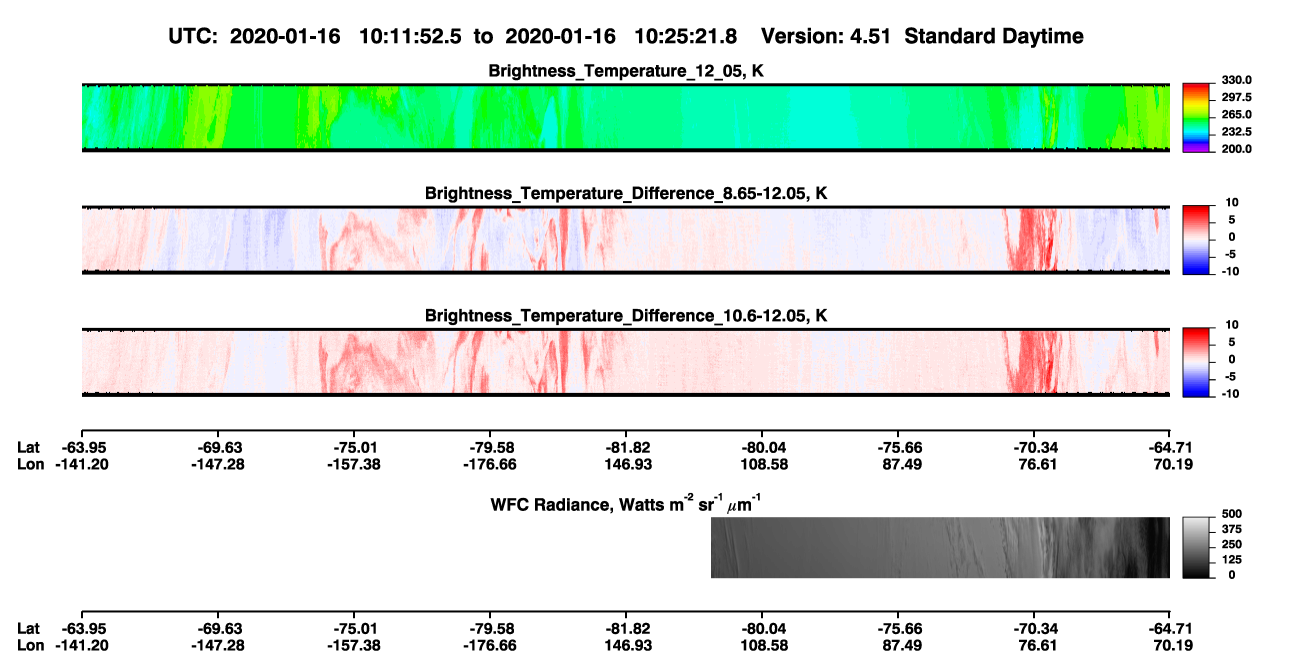
Task: Select the 200.0 colorbar label
Action: [1235, 148]
